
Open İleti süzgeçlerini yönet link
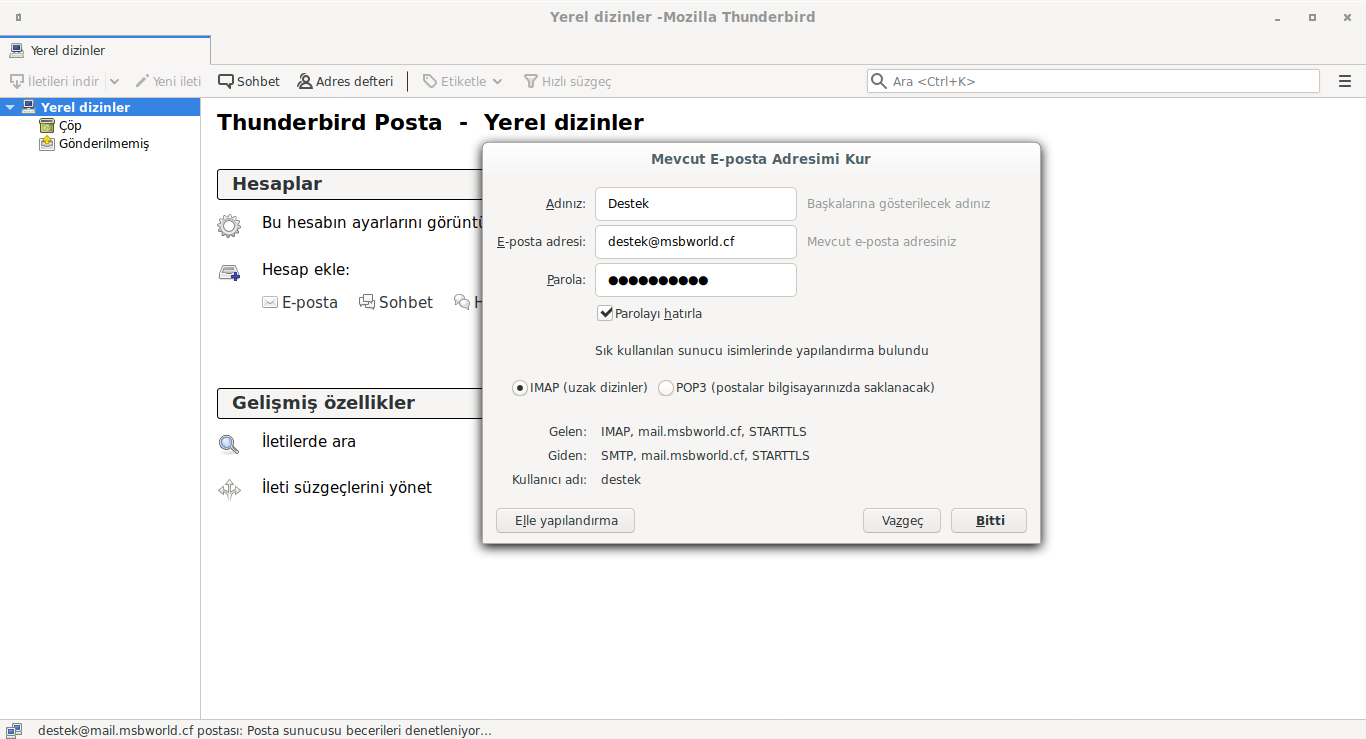pyautogui.click(x=347, y=487)
